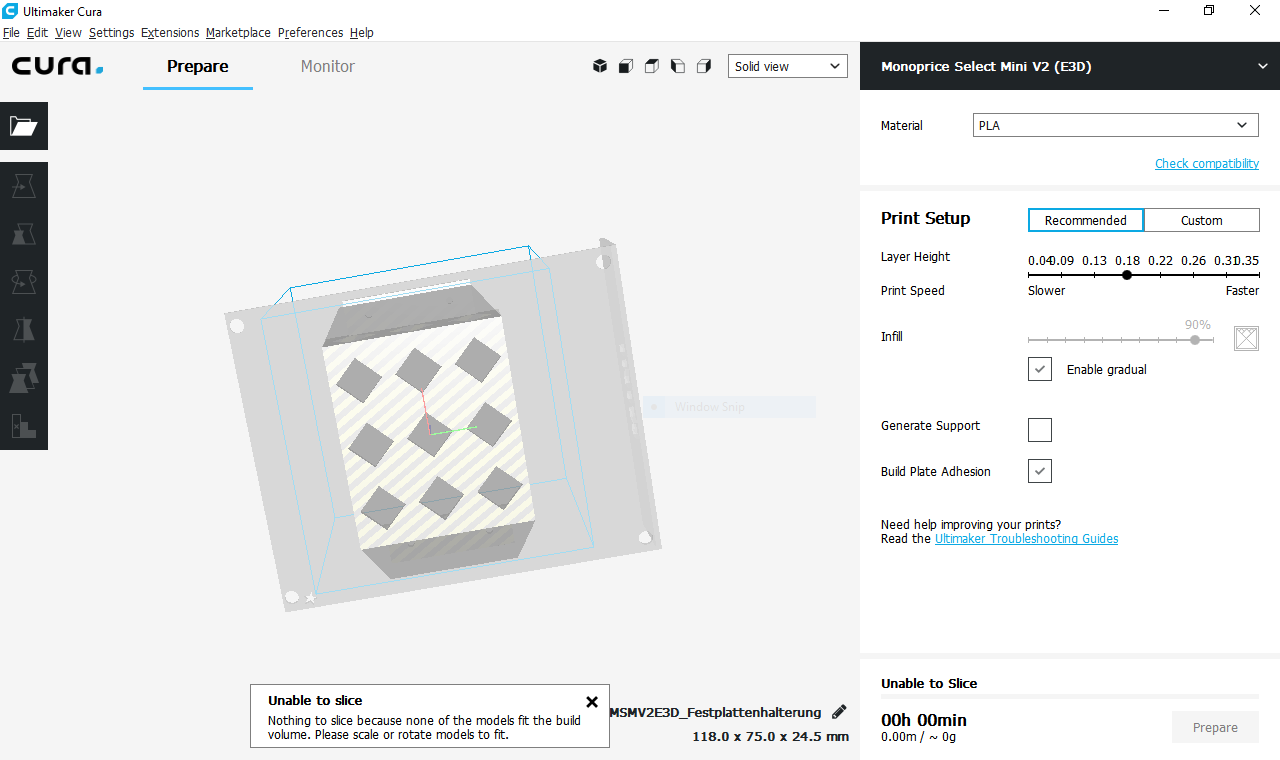1280x760 pixels.
Task: Open the Edit menu
Action: (x=37, y=32)
